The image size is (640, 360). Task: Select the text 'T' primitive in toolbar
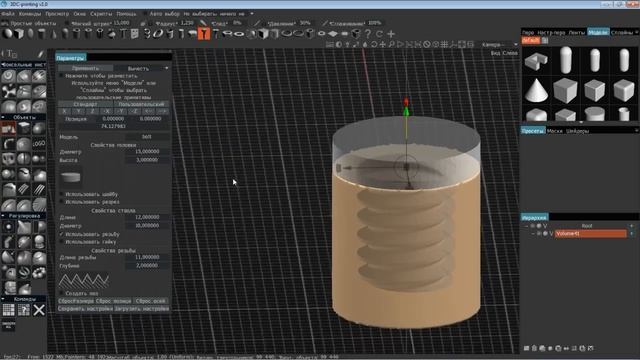(123, 34)
